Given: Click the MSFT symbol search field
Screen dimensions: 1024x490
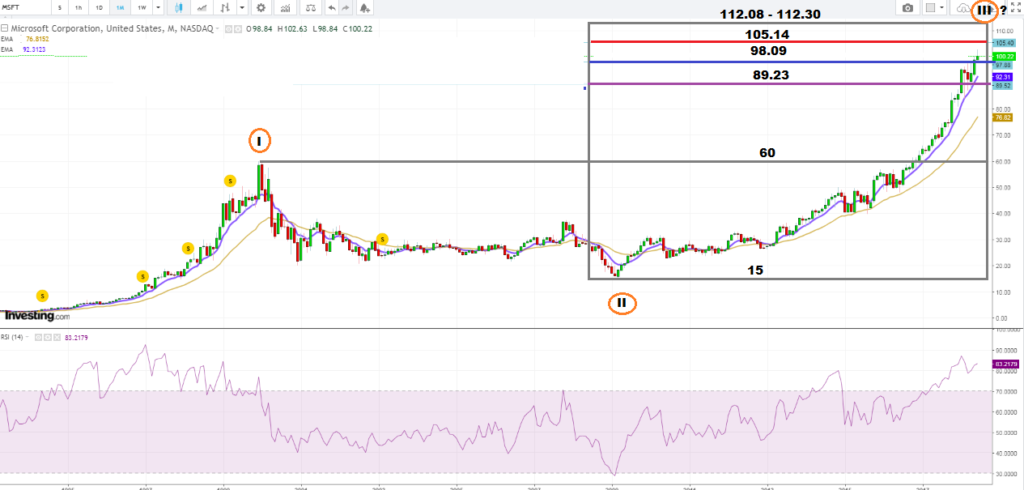Looking at the screenshot, I should point(24,8).
